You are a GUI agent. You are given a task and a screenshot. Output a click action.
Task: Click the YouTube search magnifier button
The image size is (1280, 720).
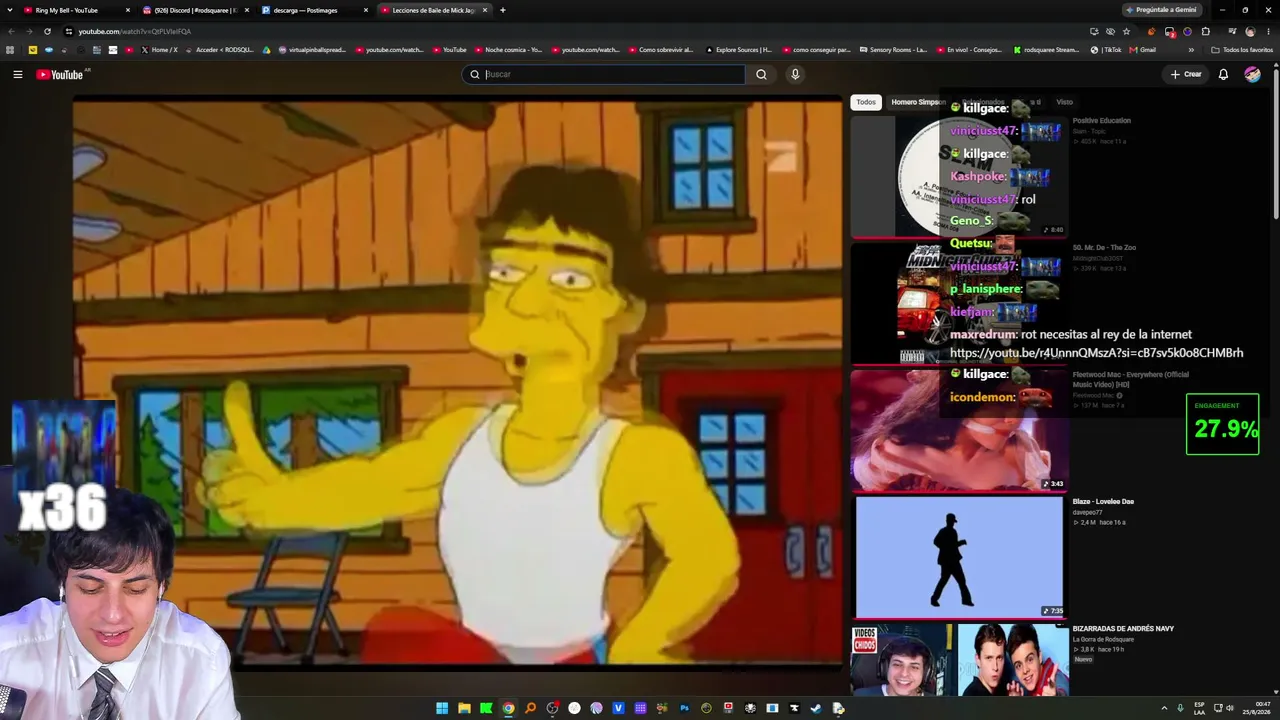pyautogui.click(x=761, y=74)
